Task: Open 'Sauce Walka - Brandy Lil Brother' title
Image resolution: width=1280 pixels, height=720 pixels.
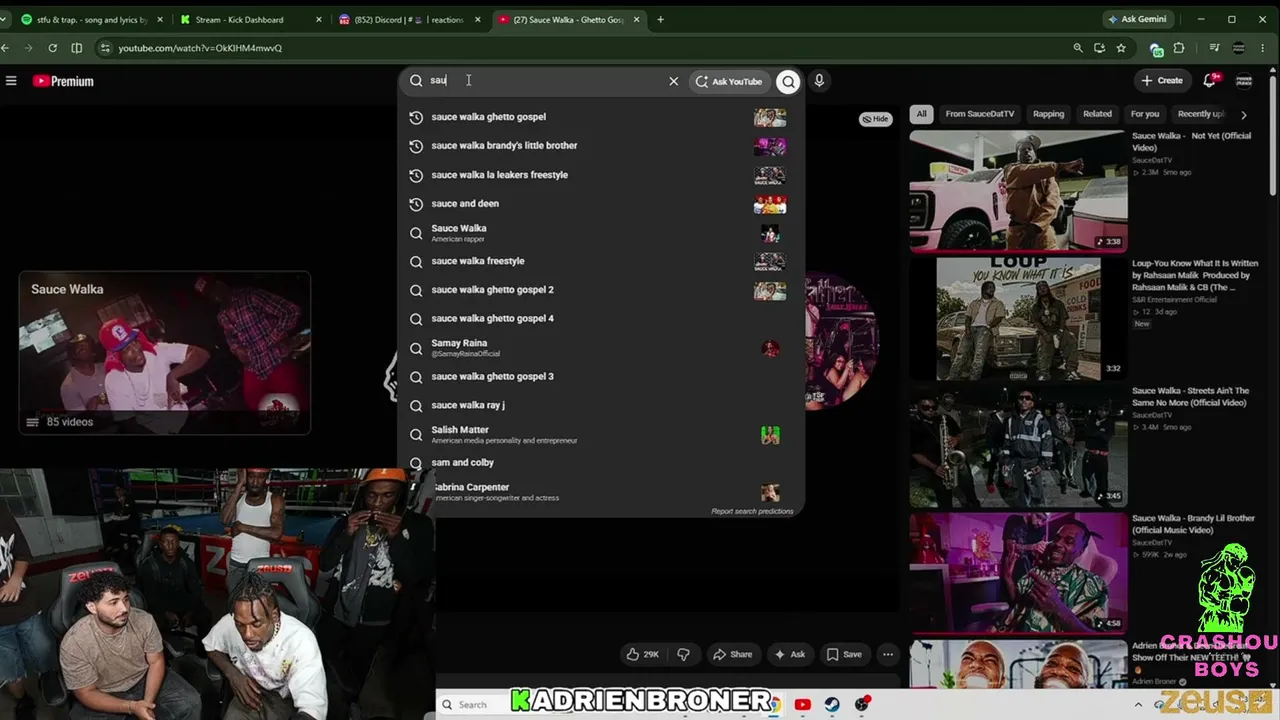Action: click(1193, 524)
